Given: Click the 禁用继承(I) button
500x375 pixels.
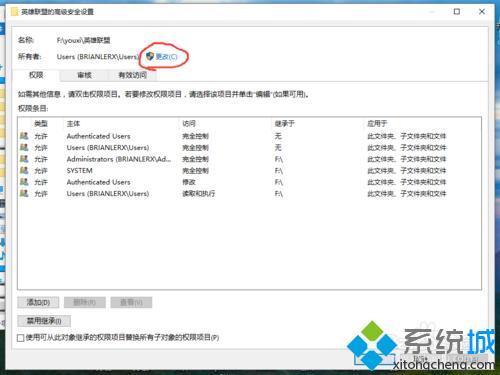Looking at the screenshot, I should click(44, 321).
